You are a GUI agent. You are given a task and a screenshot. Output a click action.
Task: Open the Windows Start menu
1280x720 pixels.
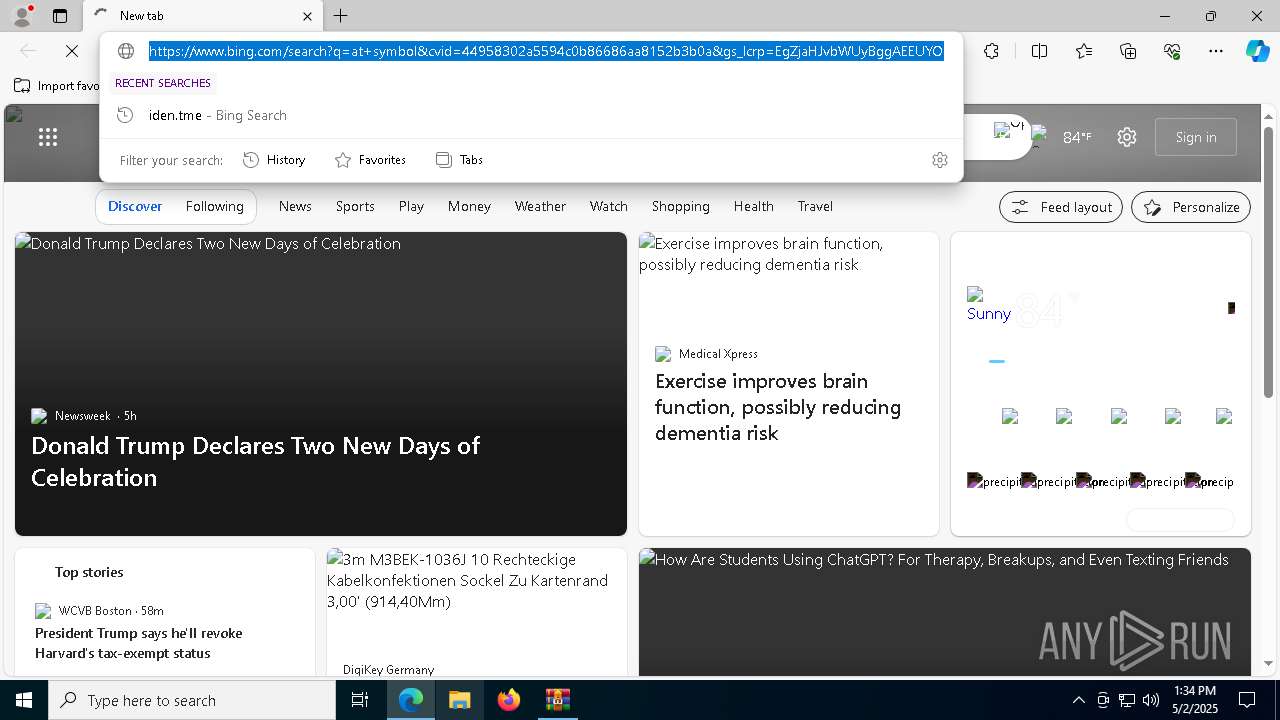pos(24,700)
